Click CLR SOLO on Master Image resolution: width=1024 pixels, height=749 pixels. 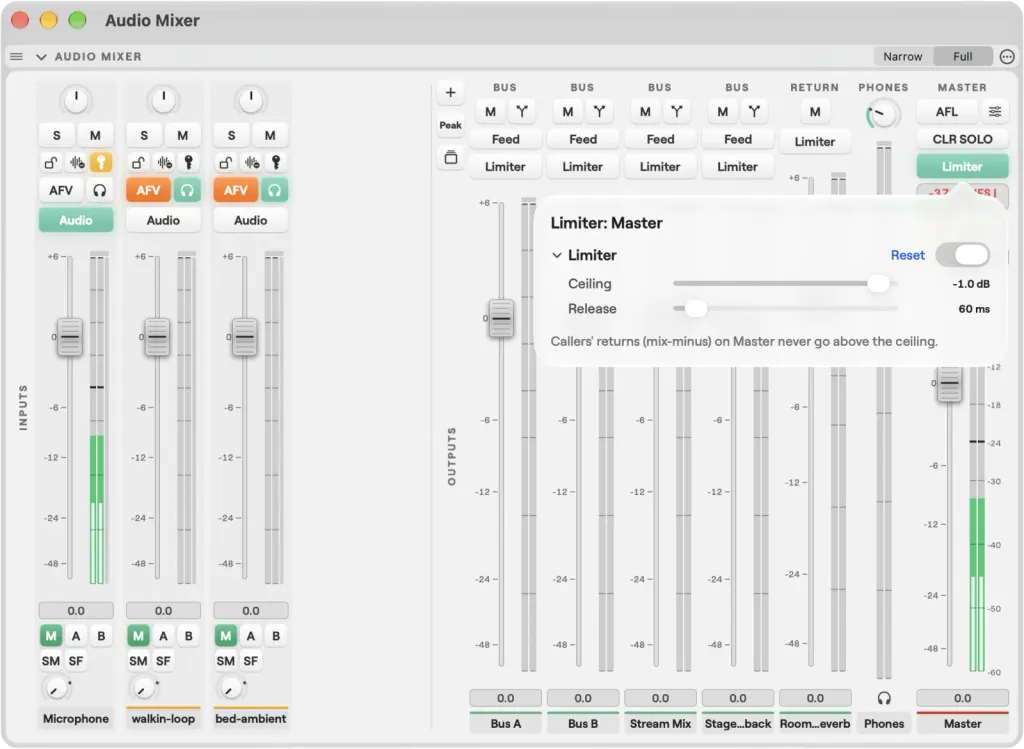(x=962, y=139)
